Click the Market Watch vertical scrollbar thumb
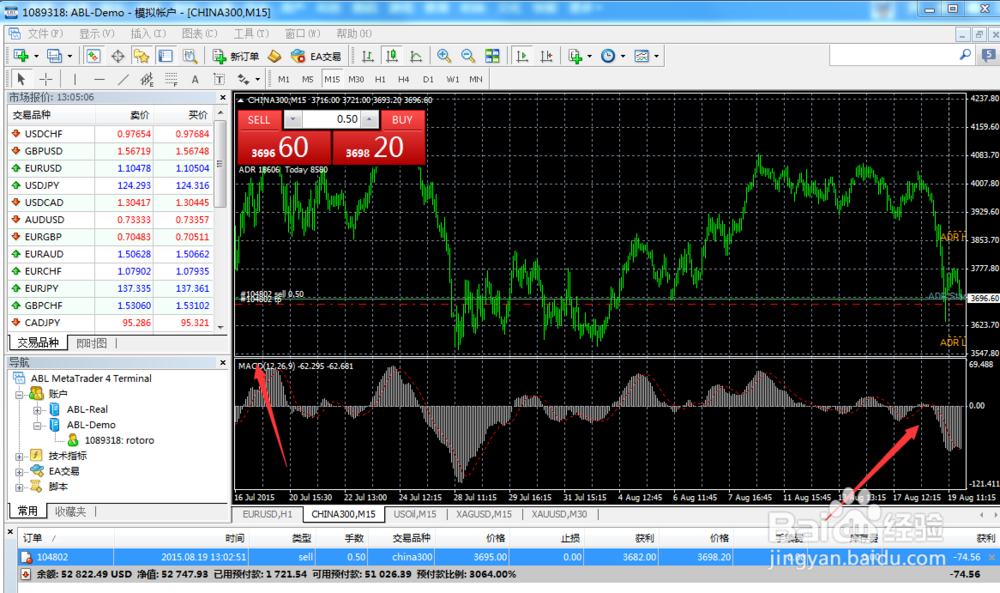1000x593 pixels. [221, 164]
